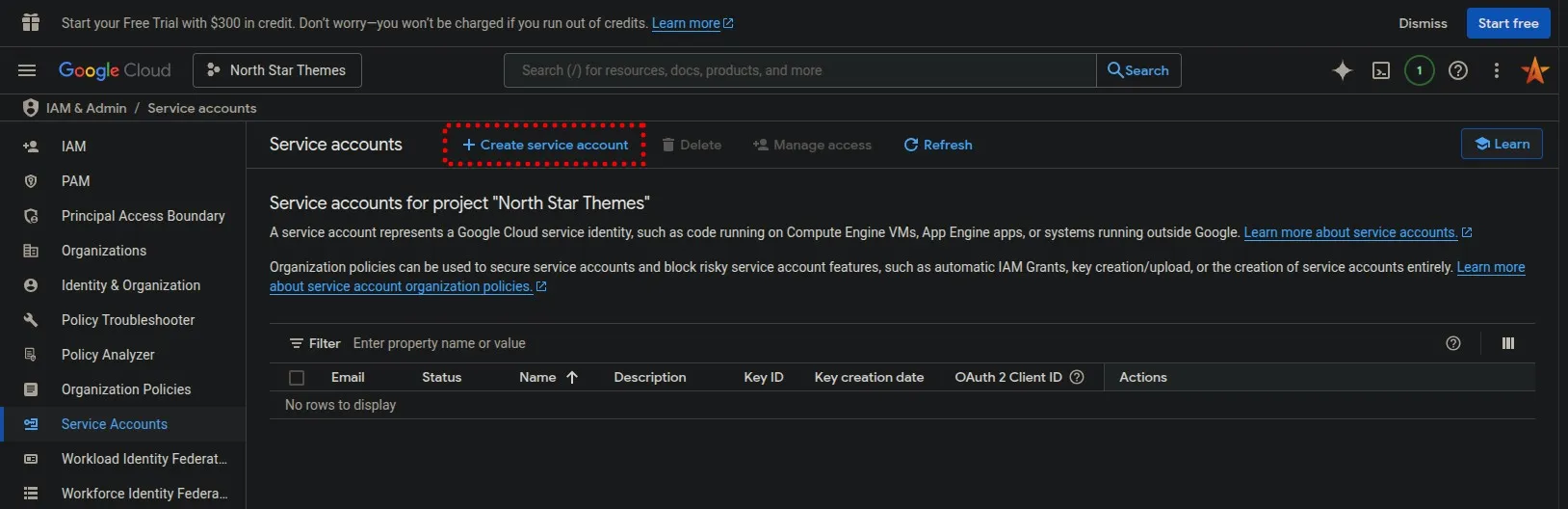This screenshot has height=509, width=1568.
Task: Click the Workforce Identity Federation list icon
Action: [31, 494]
